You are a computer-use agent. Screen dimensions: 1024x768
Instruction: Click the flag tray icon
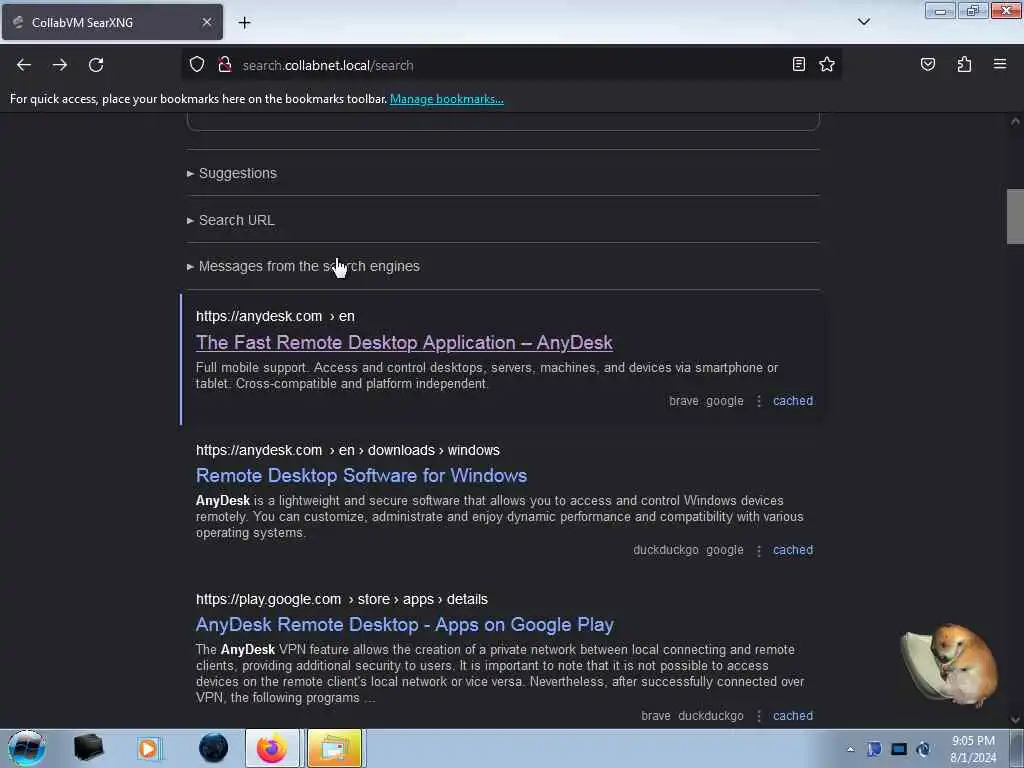pos(874,749)
